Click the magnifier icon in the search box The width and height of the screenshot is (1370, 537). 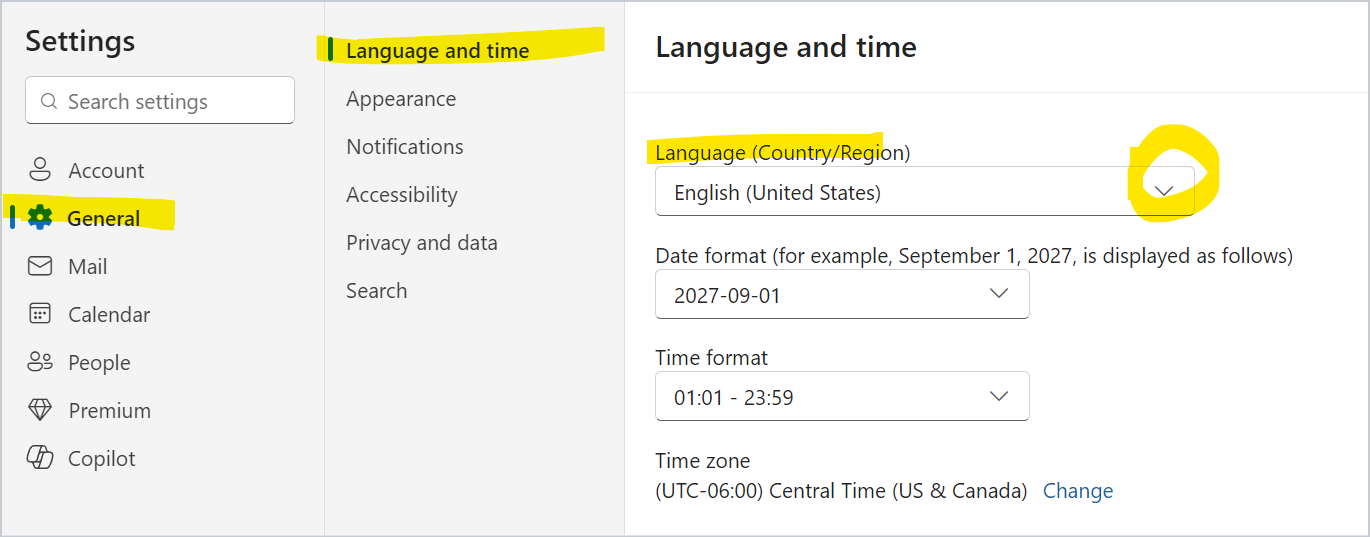tap(49, 101)
